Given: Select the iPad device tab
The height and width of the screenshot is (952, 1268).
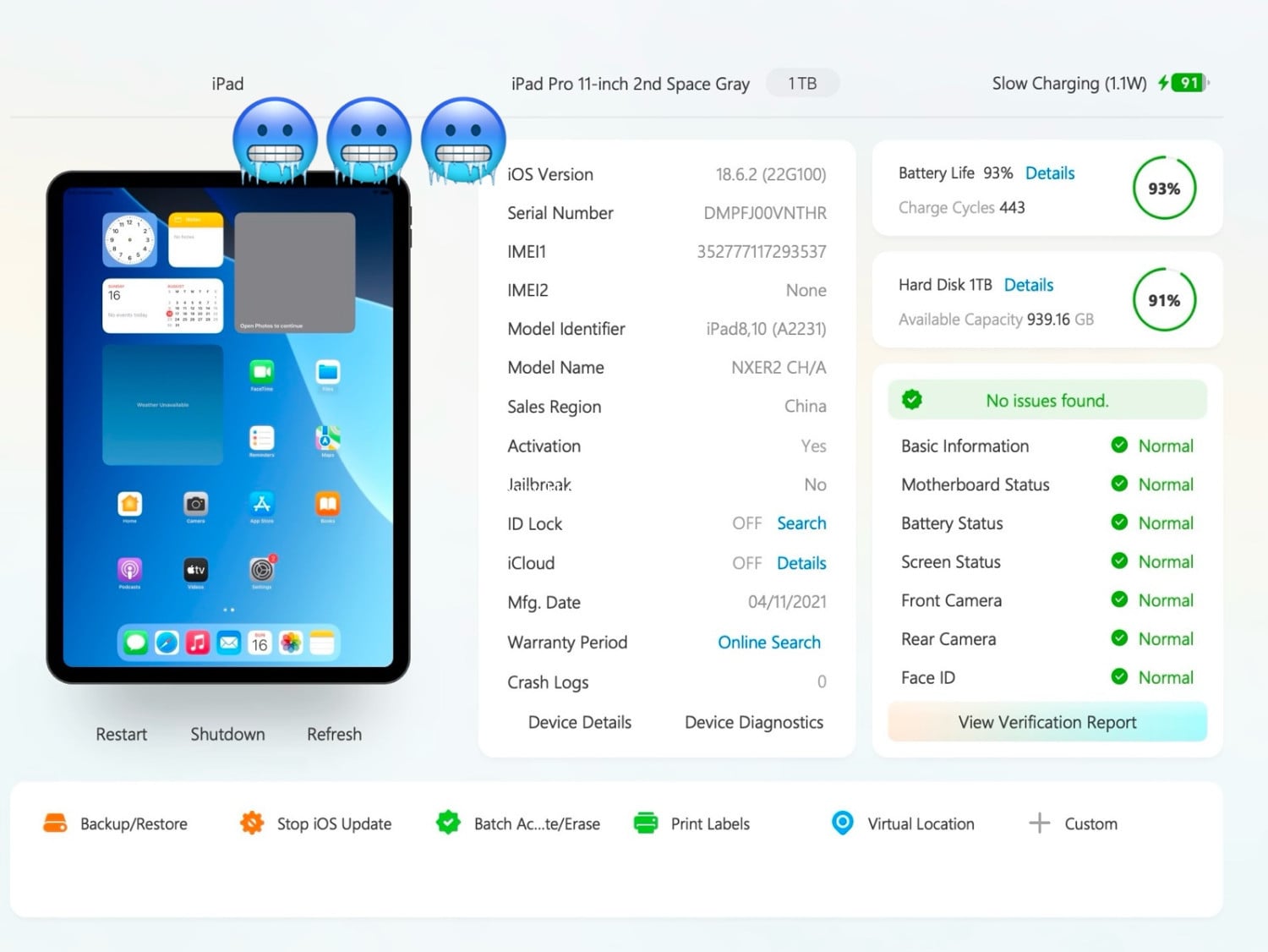Looking at the screenshot, I should click(x=227, y=84).
